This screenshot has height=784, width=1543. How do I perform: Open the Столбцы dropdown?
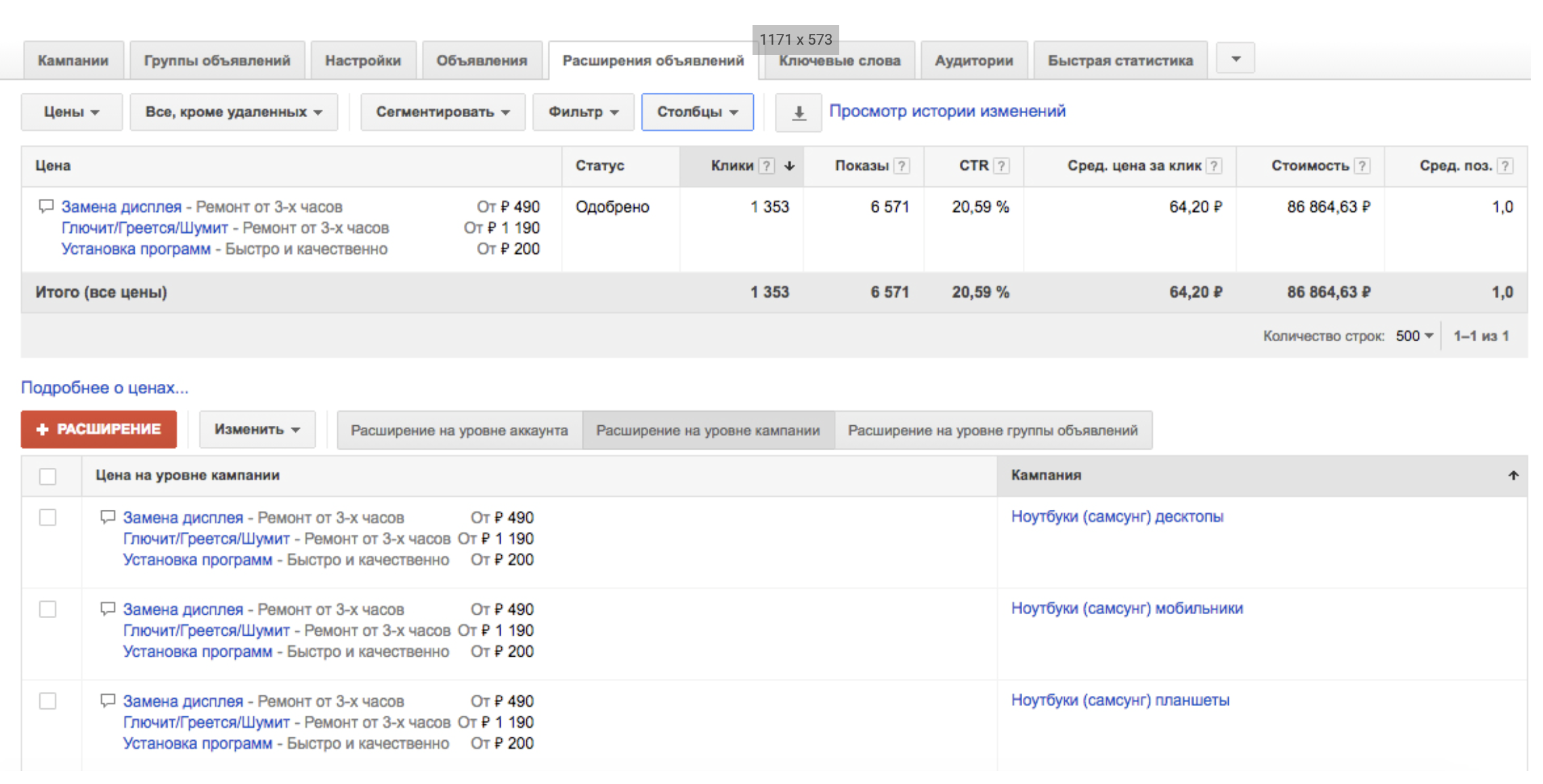[697, 112]
